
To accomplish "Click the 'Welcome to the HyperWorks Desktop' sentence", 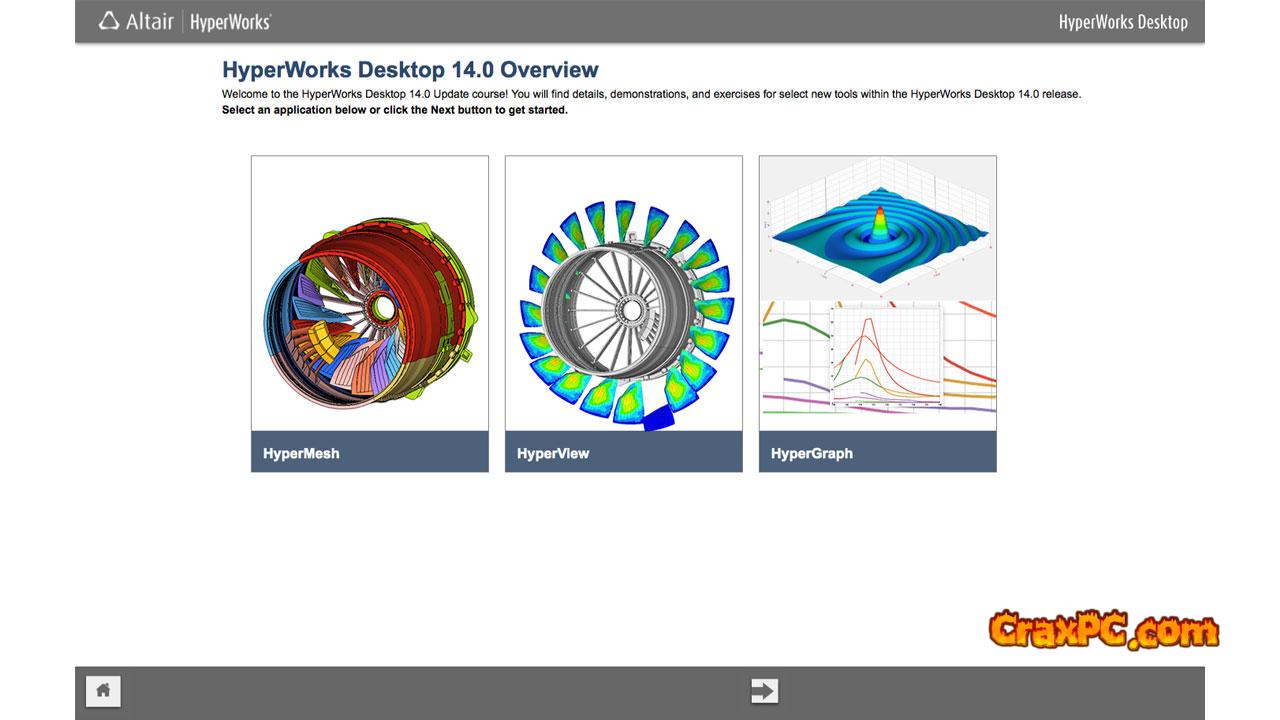I will [652, 94].
